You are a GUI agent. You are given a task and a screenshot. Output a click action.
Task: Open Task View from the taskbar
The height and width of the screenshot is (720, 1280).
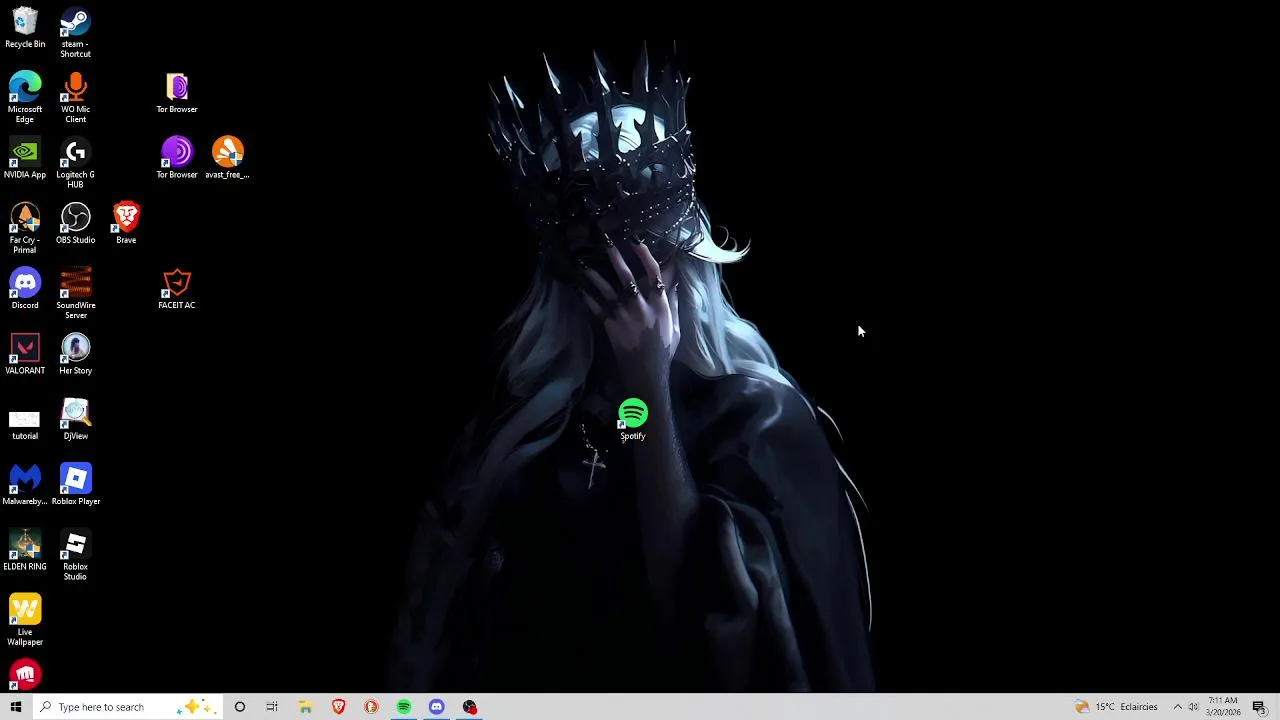272,707
